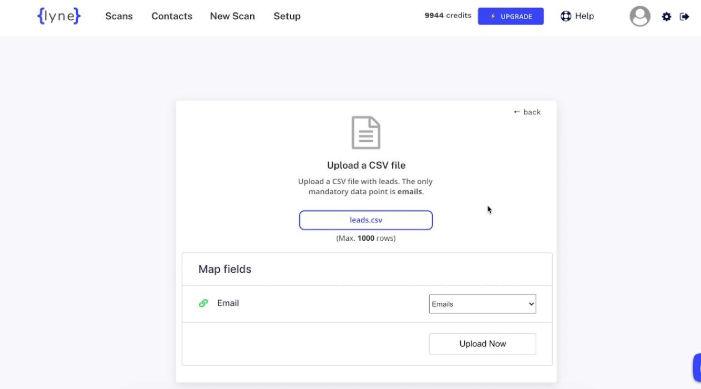The width and height of the screenshot is (701, 389).
Task: Go to the Contacts page
Action: point(172,16)
